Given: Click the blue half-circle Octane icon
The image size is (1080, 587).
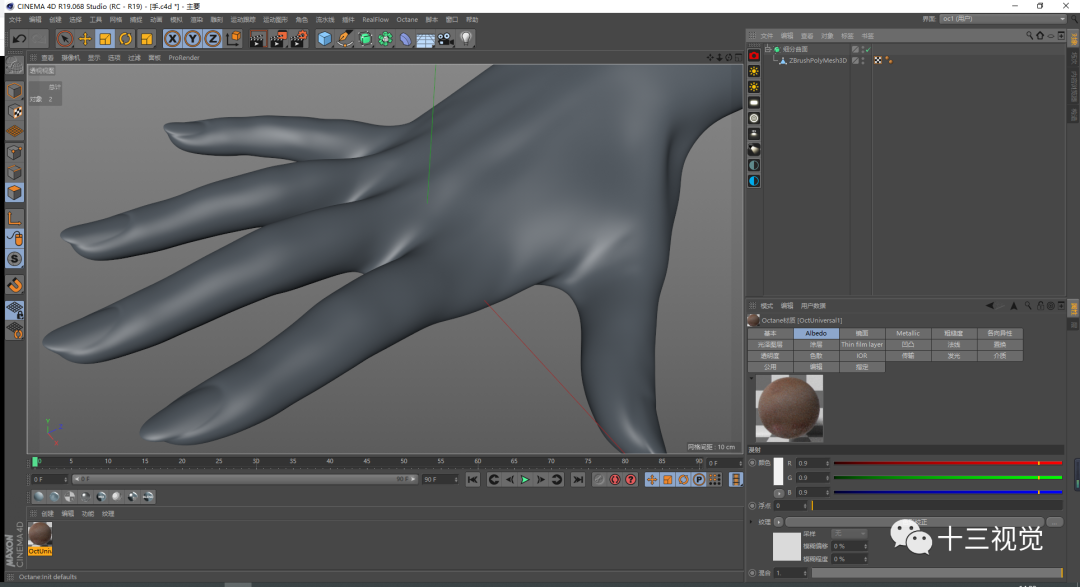Looking at the screenshot, I should [754, 181].
